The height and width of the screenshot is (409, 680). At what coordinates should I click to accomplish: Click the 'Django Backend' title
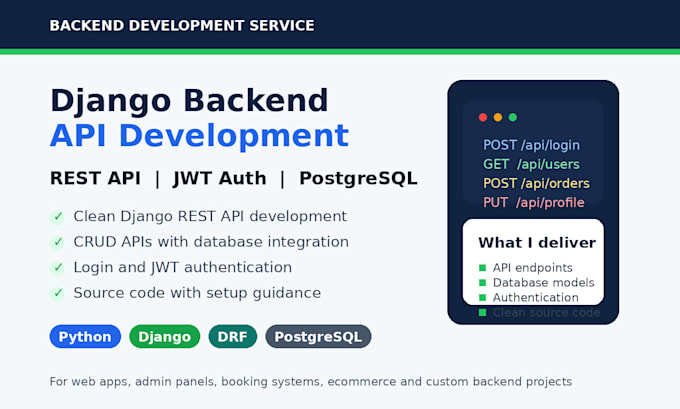point(189,101)
